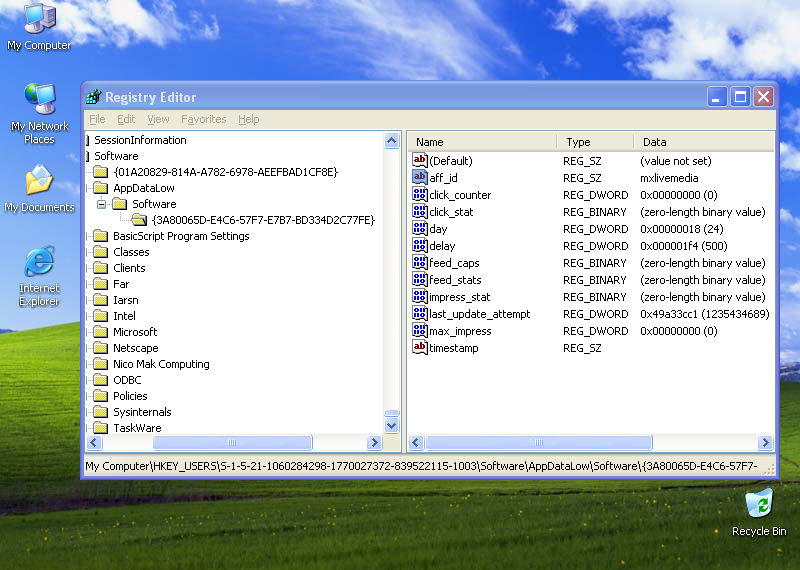Open the My Documents desktop icon

point(39,188)
